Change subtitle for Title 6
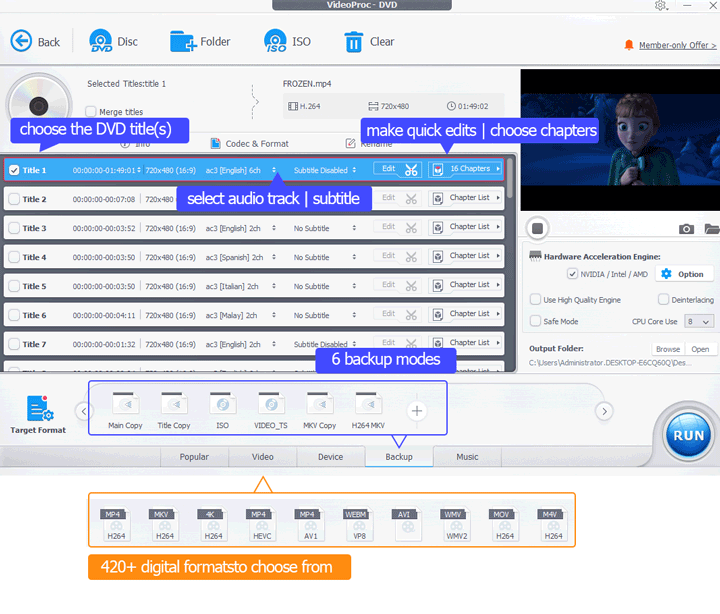Image resolution: width=720 pixels, height=614 pixels. coord(354,315)
